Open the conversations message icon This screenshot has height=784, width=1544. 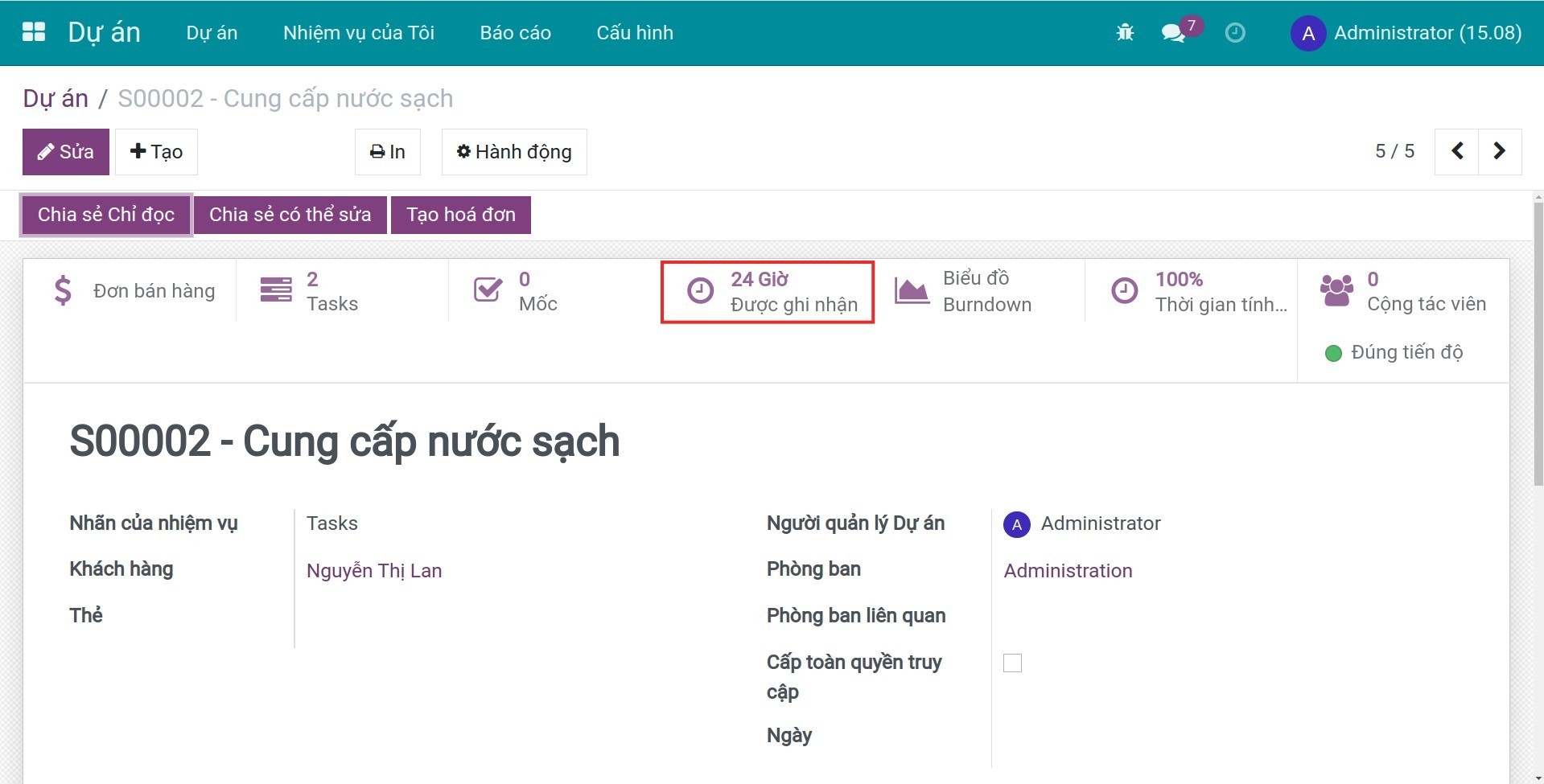coord(1174,32)
